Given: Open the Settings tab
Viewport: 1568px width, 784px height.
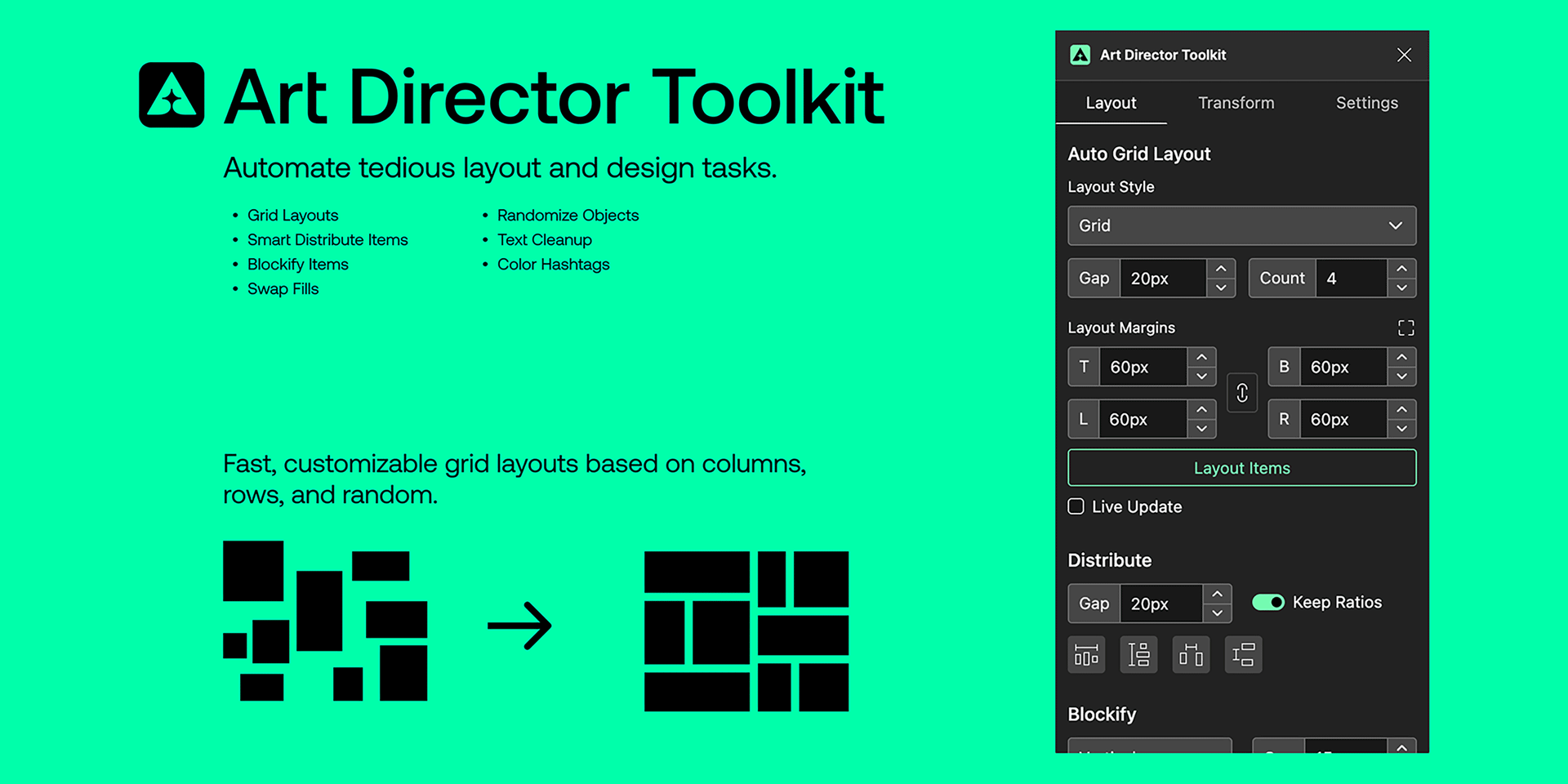Looking at the screenshot, I should pyautogui.click(x=1366, y=103).
